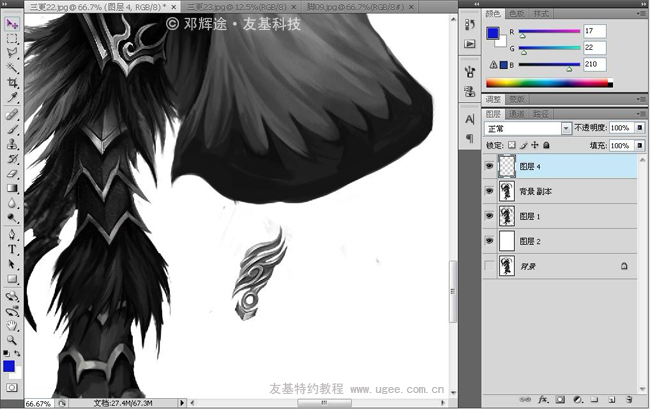
Task: Hide the 背景 副本 layer
Action: (490, 191)
